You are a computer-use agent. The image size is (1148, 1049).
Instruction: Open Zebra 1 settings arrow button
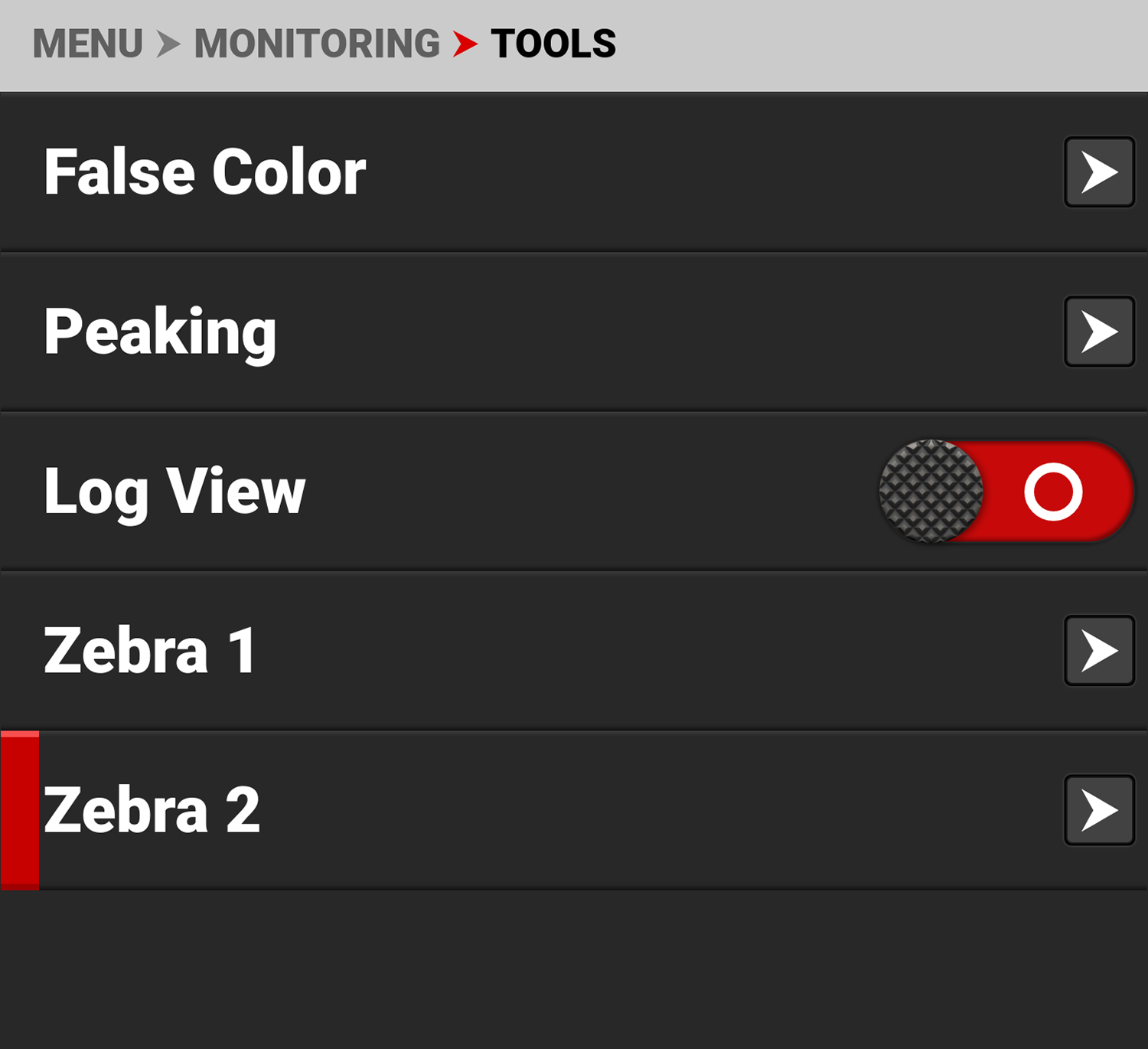click(1099, 651)
